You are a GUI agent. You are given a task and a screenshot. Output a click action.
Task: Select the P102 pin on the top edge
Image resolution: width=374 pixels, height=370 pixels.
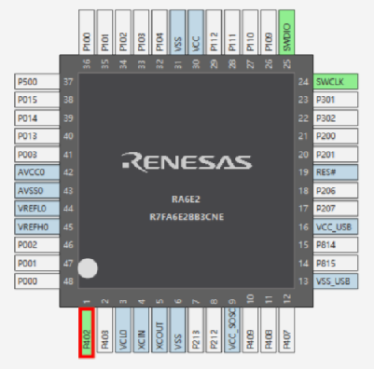123,32
